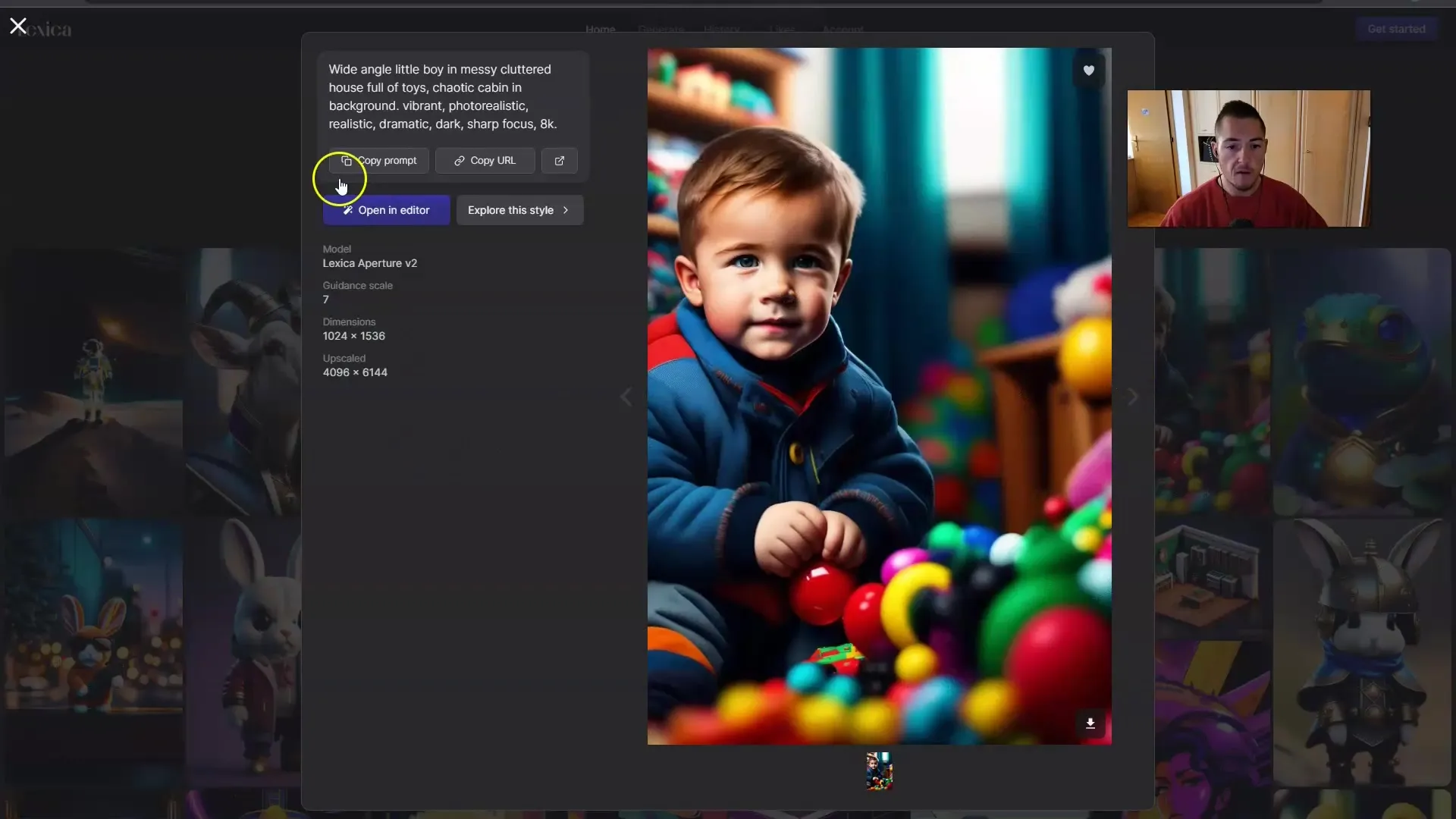Image resolution: width=1456 pixels, height=819 pixels.
Task: Click the Lexica site close button
Action: 18,26
